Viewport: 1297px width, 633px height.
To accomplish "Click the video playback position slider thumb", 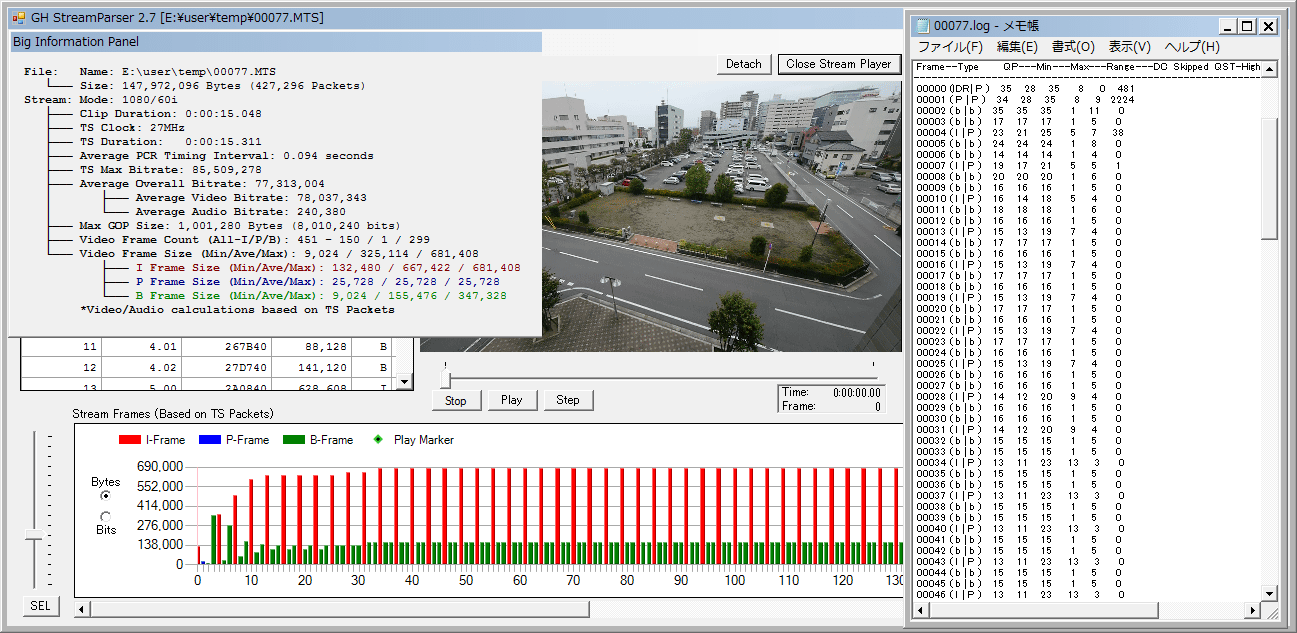I will click(x=446, y=379).
